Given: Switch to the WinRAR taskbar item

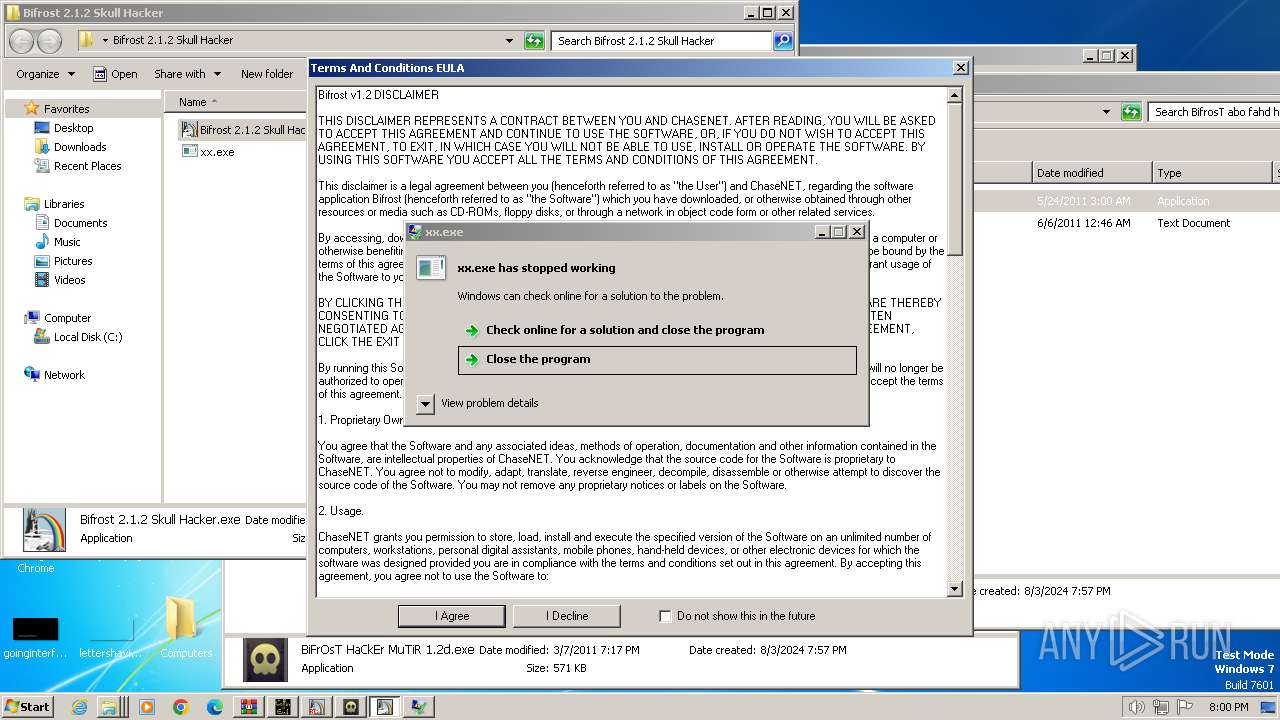Looking at the screenshot, I should (249, 707).
